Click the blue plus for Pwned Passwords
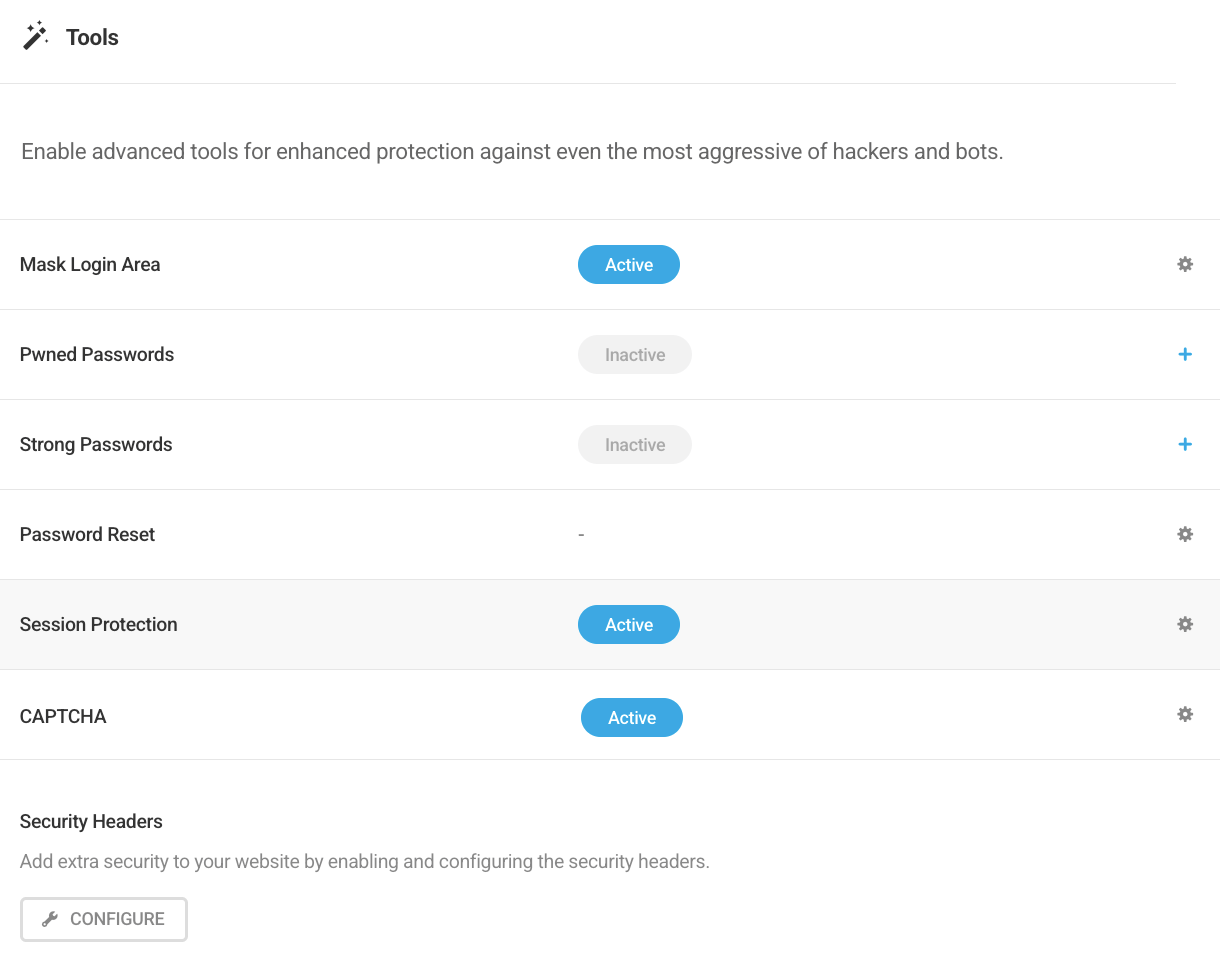The width and height of the screenshot is (1220, 971). tap(1185, 354)
